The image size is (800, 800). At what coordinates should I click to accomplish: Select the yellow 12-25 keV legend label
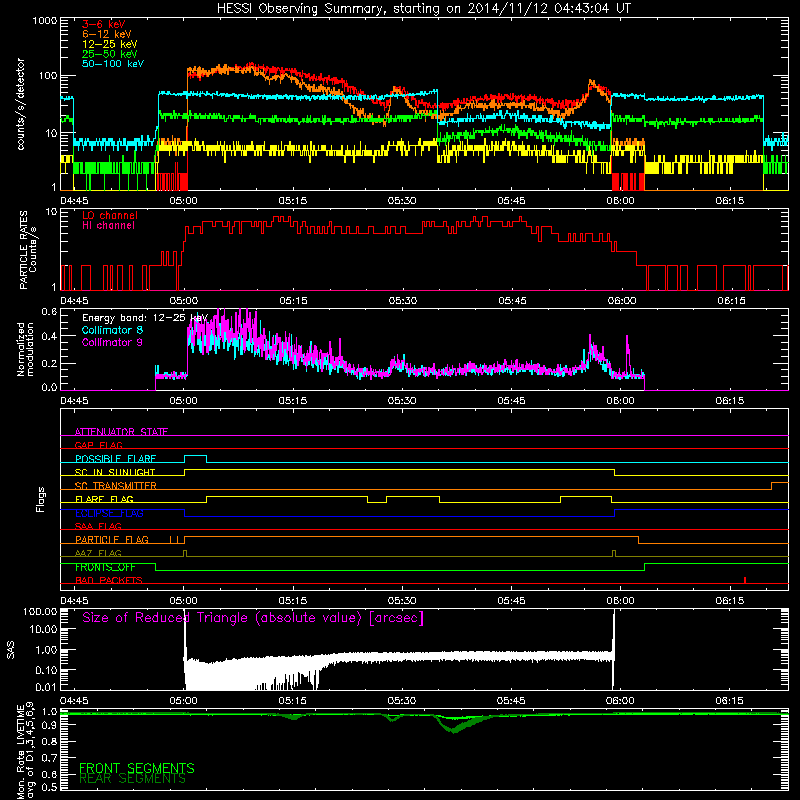tap(110, 44)
